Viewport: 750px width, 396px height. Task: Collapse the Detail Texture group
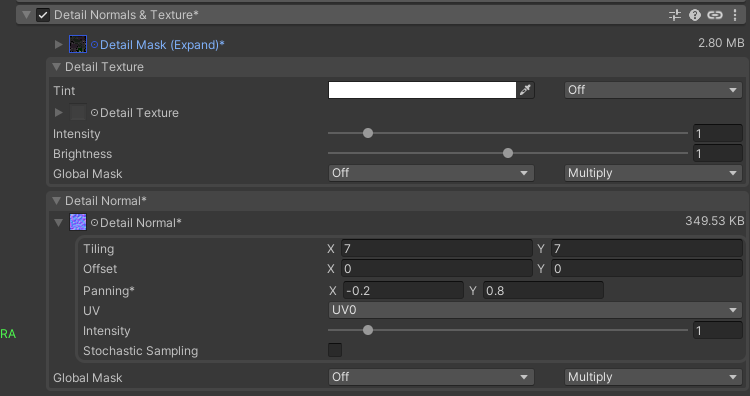[56, 66]
